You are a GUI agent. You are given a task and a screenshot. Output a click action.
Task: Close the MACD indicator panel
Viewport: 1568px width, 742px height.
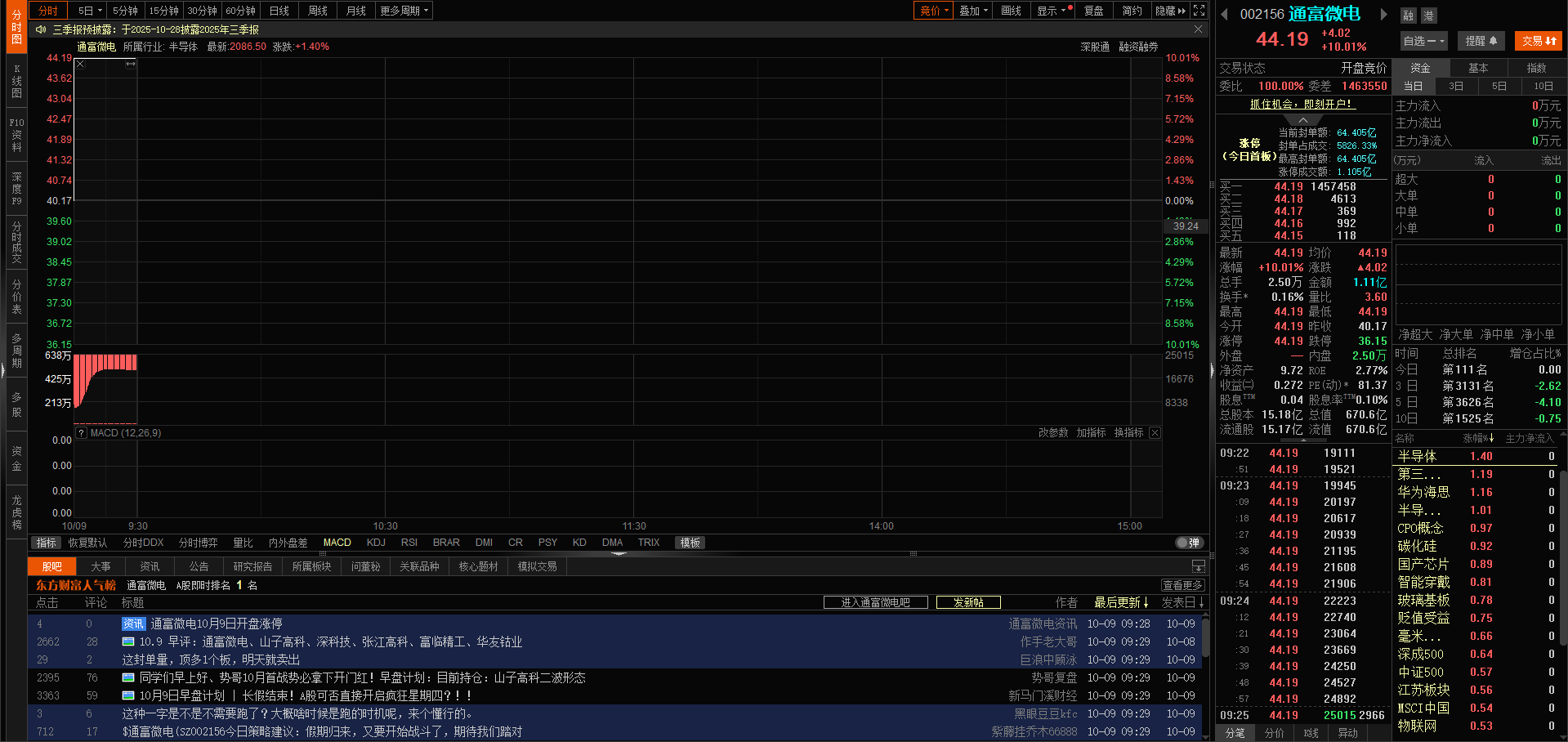(x=1155, y=433)
